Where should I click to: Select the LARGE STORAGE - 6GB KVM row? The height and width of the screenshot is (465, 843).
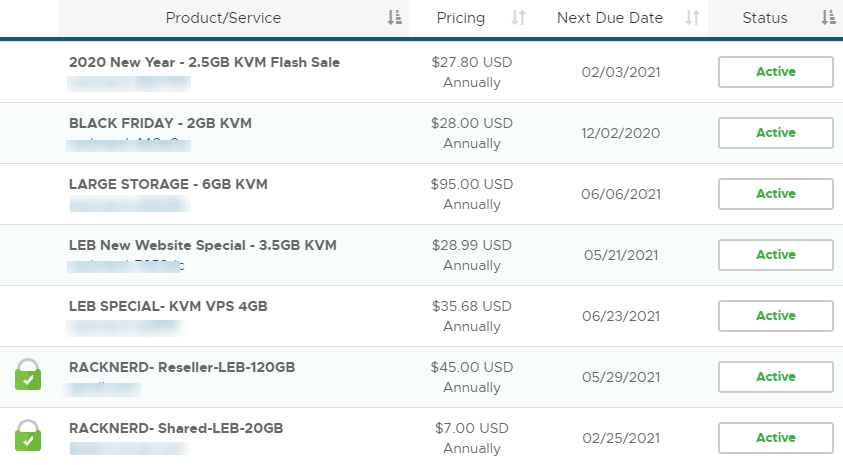(x=422, y=194)
